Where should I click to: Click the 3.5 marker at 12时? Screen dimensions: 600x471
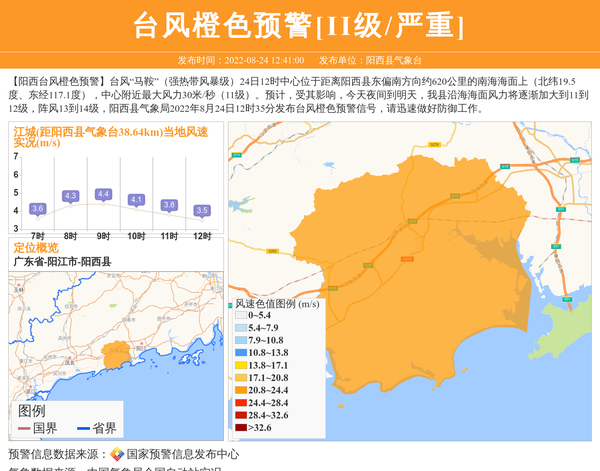[202, 210]
